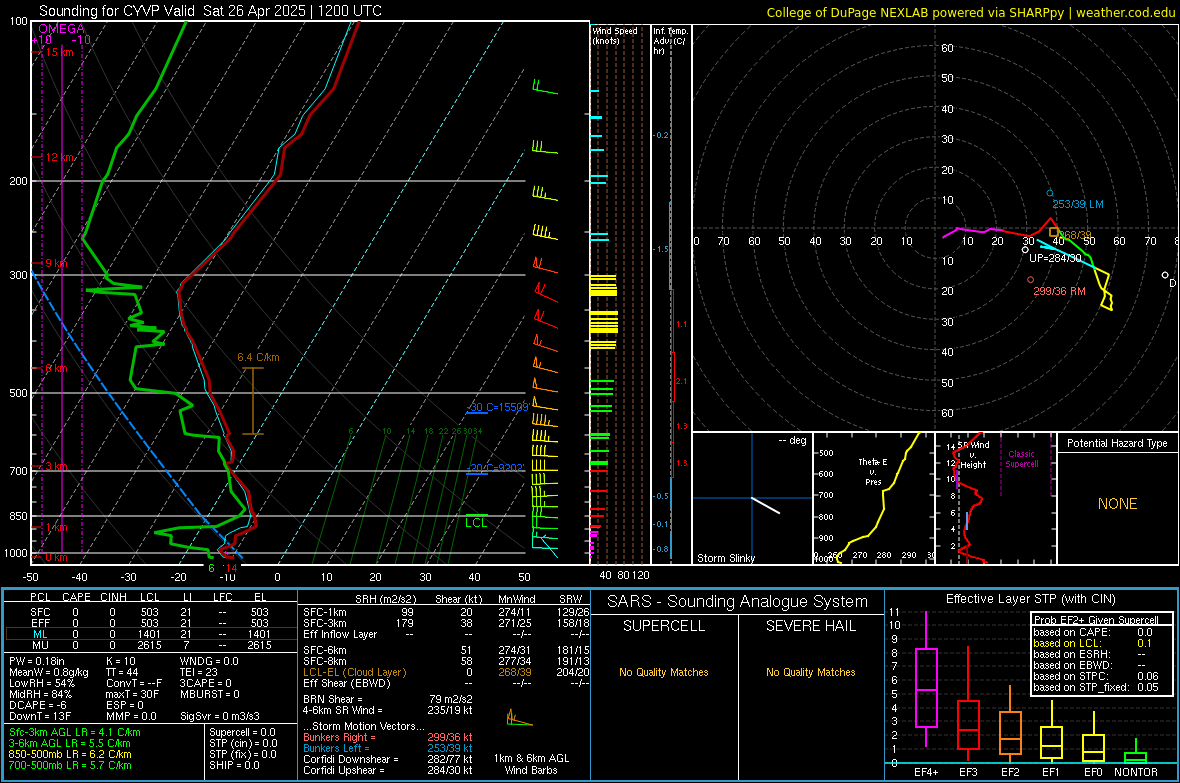
Task: Click the 'Eff Shear (EBWD)' row
Action: tap(446, 684)
